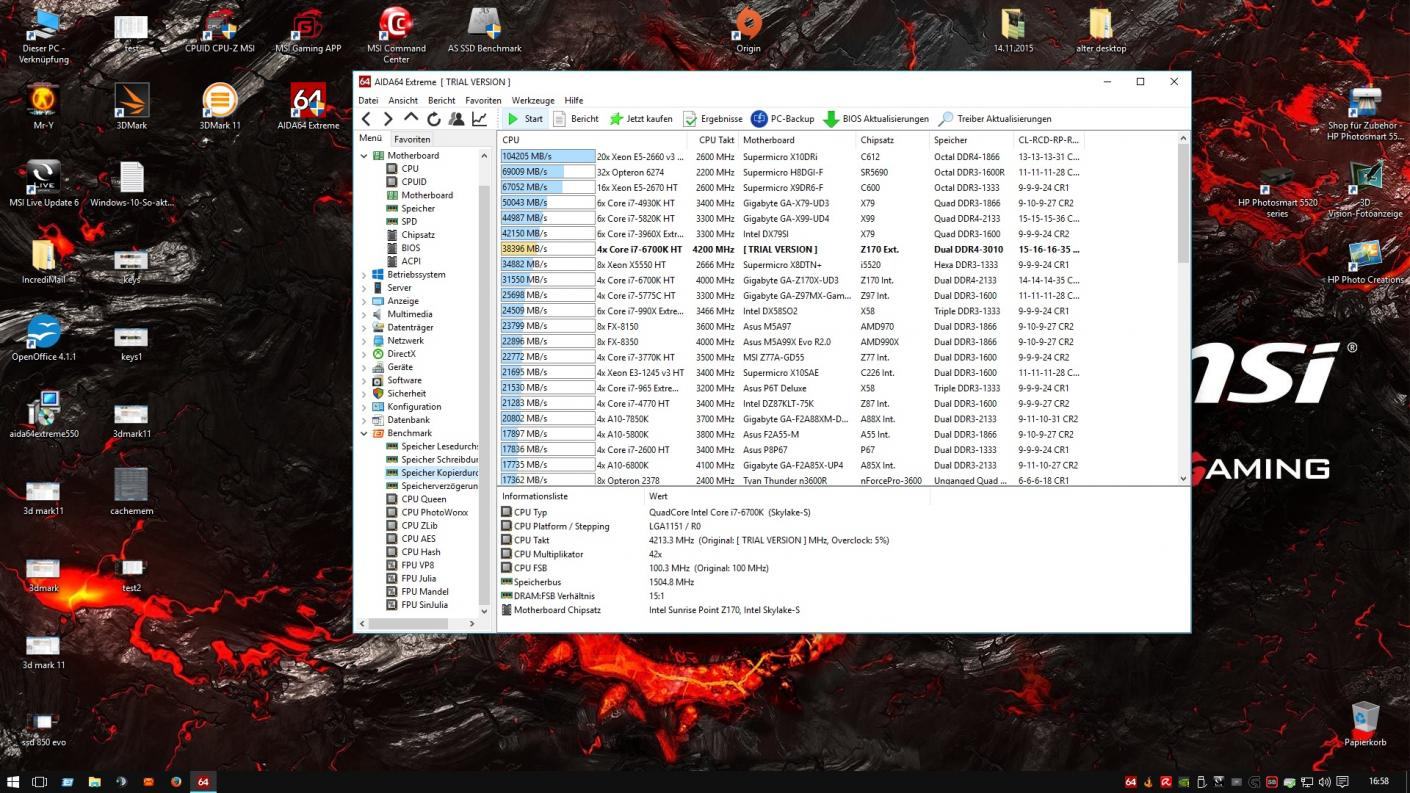Open the MSI Live Update 6 desktop icon
Viewport: 1410px width, 793px height.
coord(43,185)
